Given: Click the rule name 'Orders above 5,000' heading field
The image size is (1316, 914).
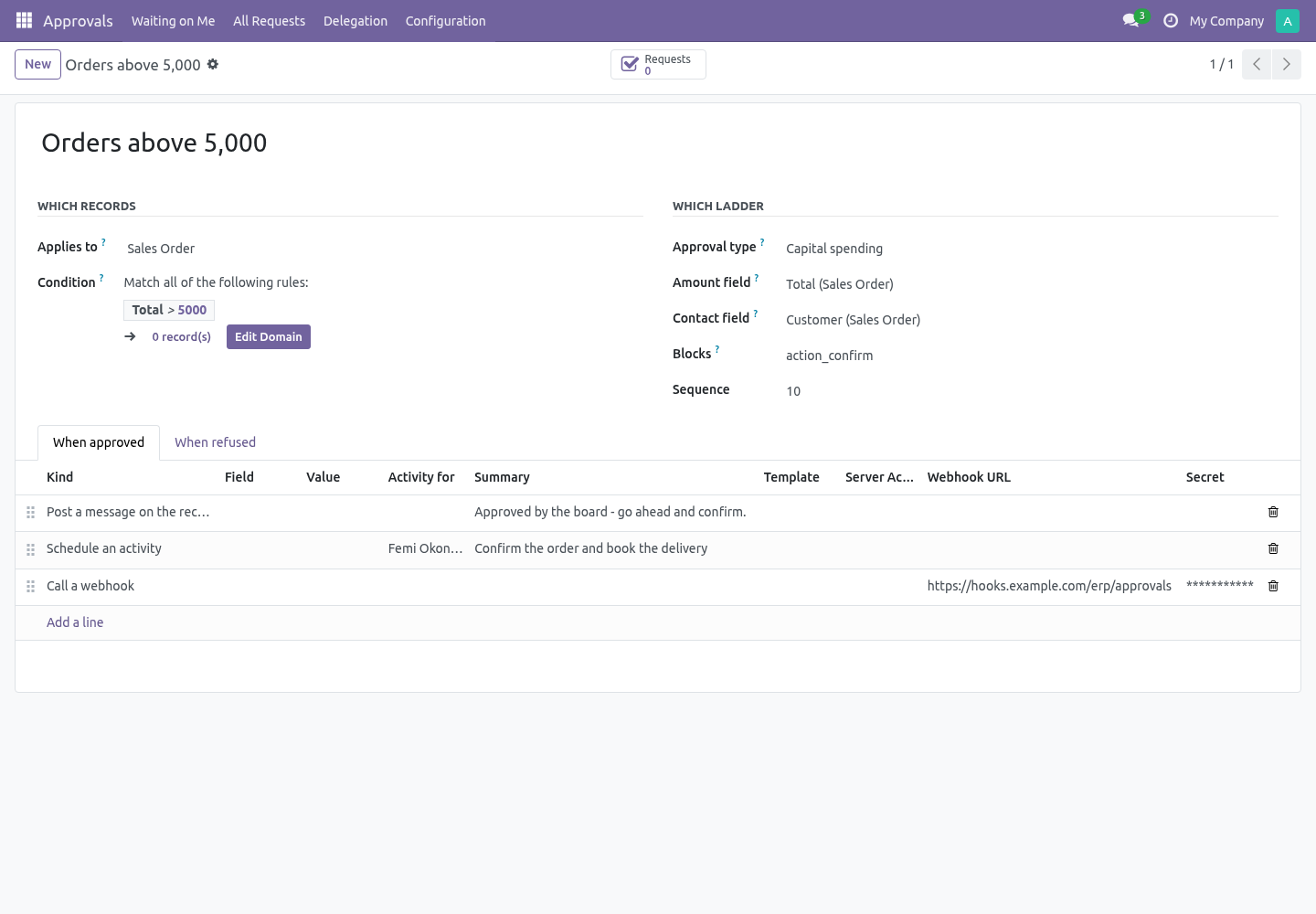Looking at the screenshot, I should point(658,143).
